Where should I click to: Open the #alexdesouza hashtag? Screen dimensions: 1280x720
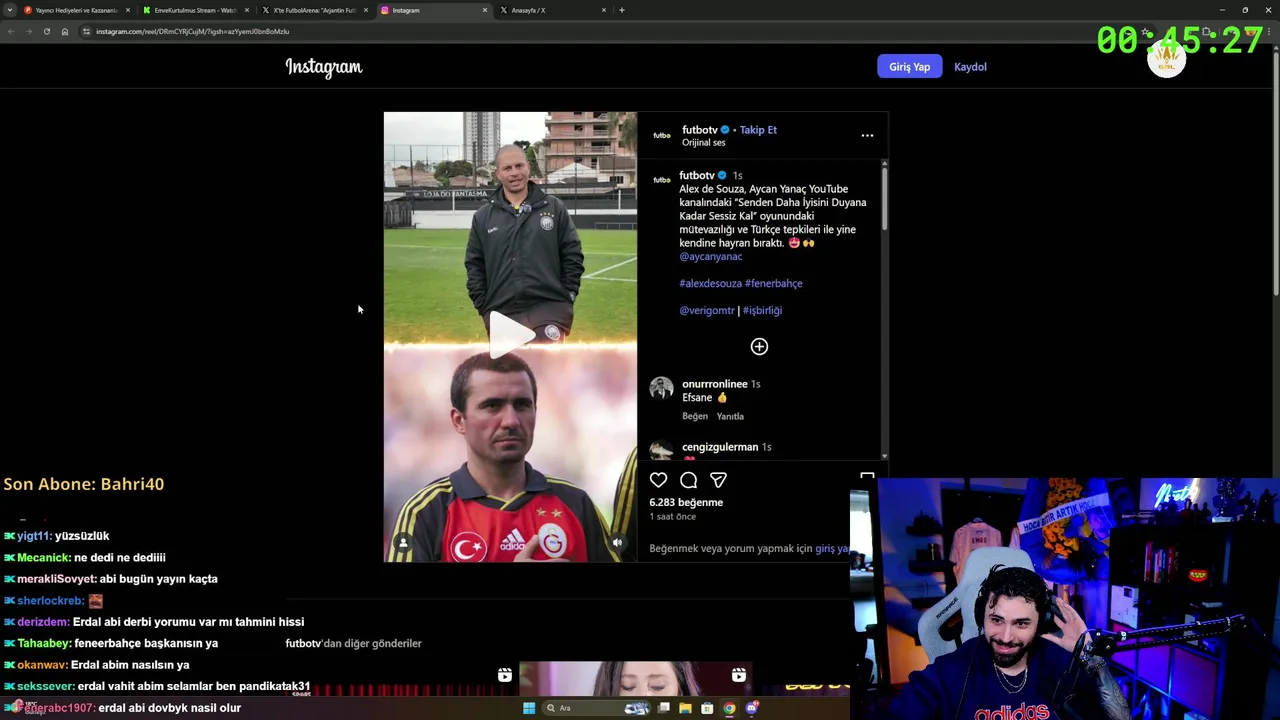710,284
